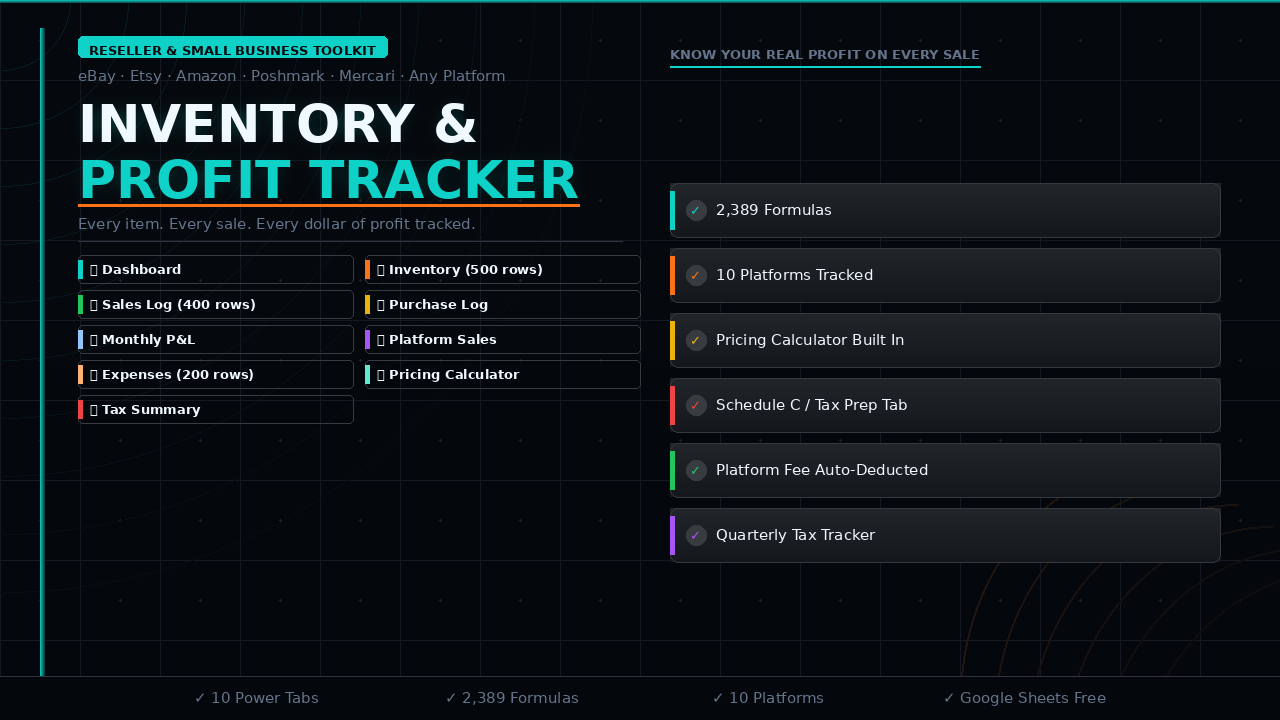The image size is (1280, 720).
Task: Select the Inventory (500 rows) tab chip
Action: coord(503,269)
